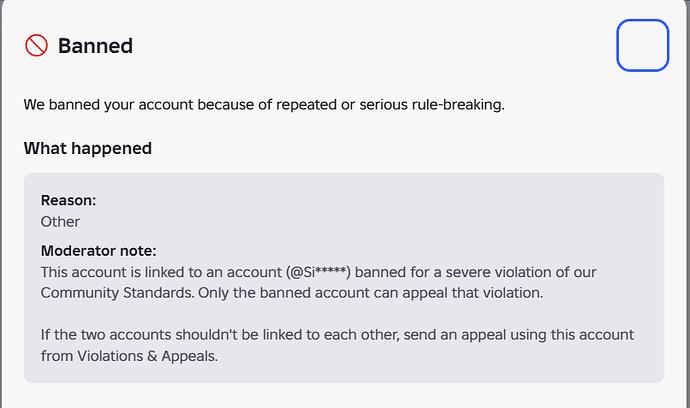Click the paragraph about sending an appeal
The image size is (690, 408).
[x=330, y=335]
